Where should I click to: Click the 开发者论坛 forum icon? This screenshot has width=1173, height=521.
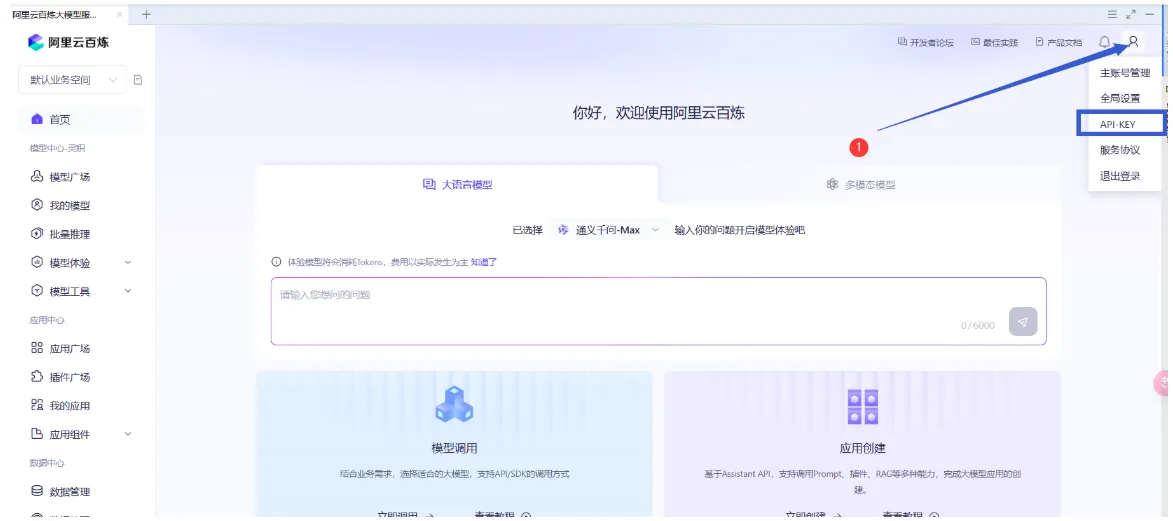[x=902, y=42]
